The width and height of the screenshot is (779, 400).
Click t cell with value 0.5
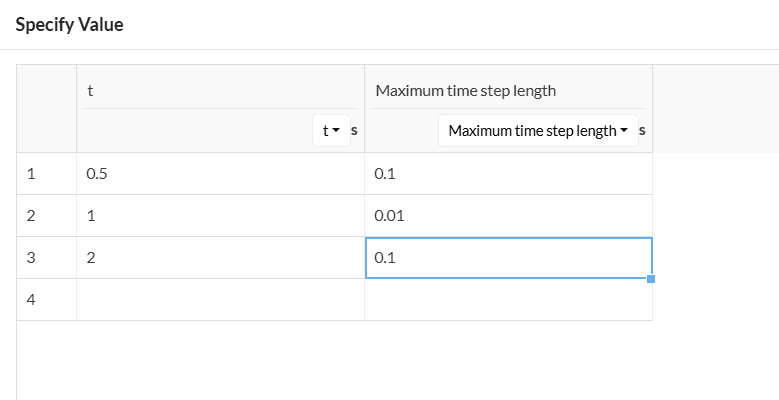[x=220, y=174]
